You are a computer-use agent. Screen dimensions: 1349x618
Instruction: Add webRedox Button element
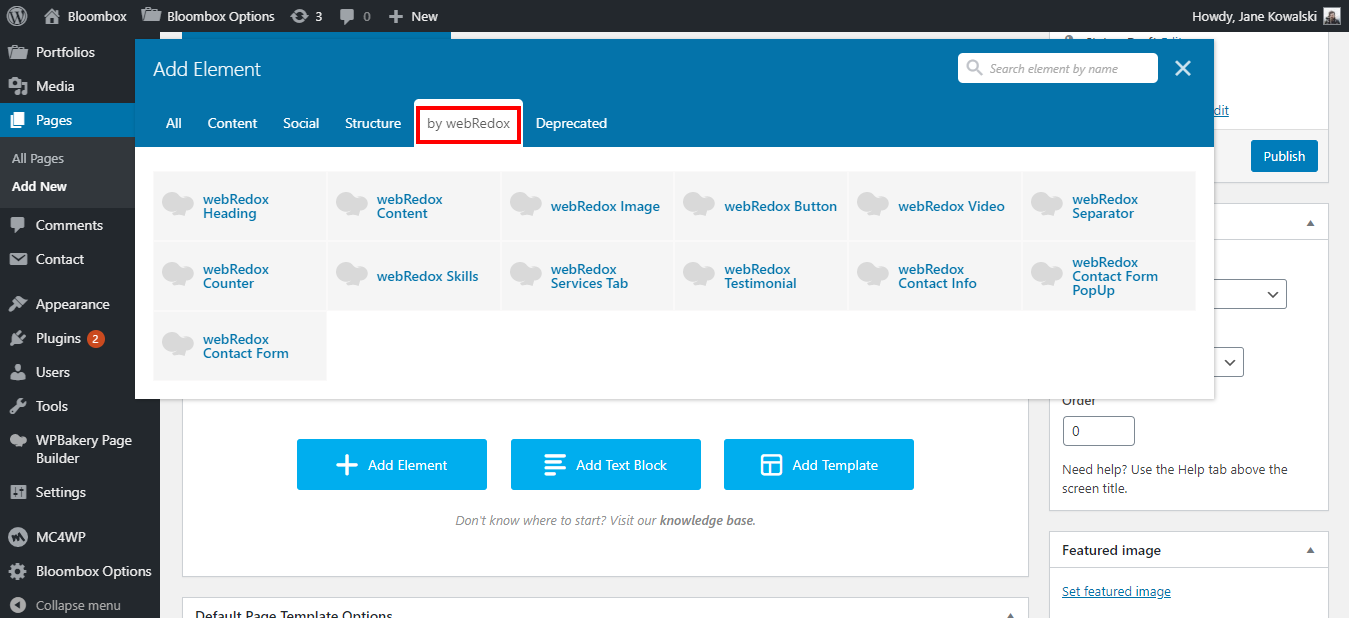click(761, 206)
